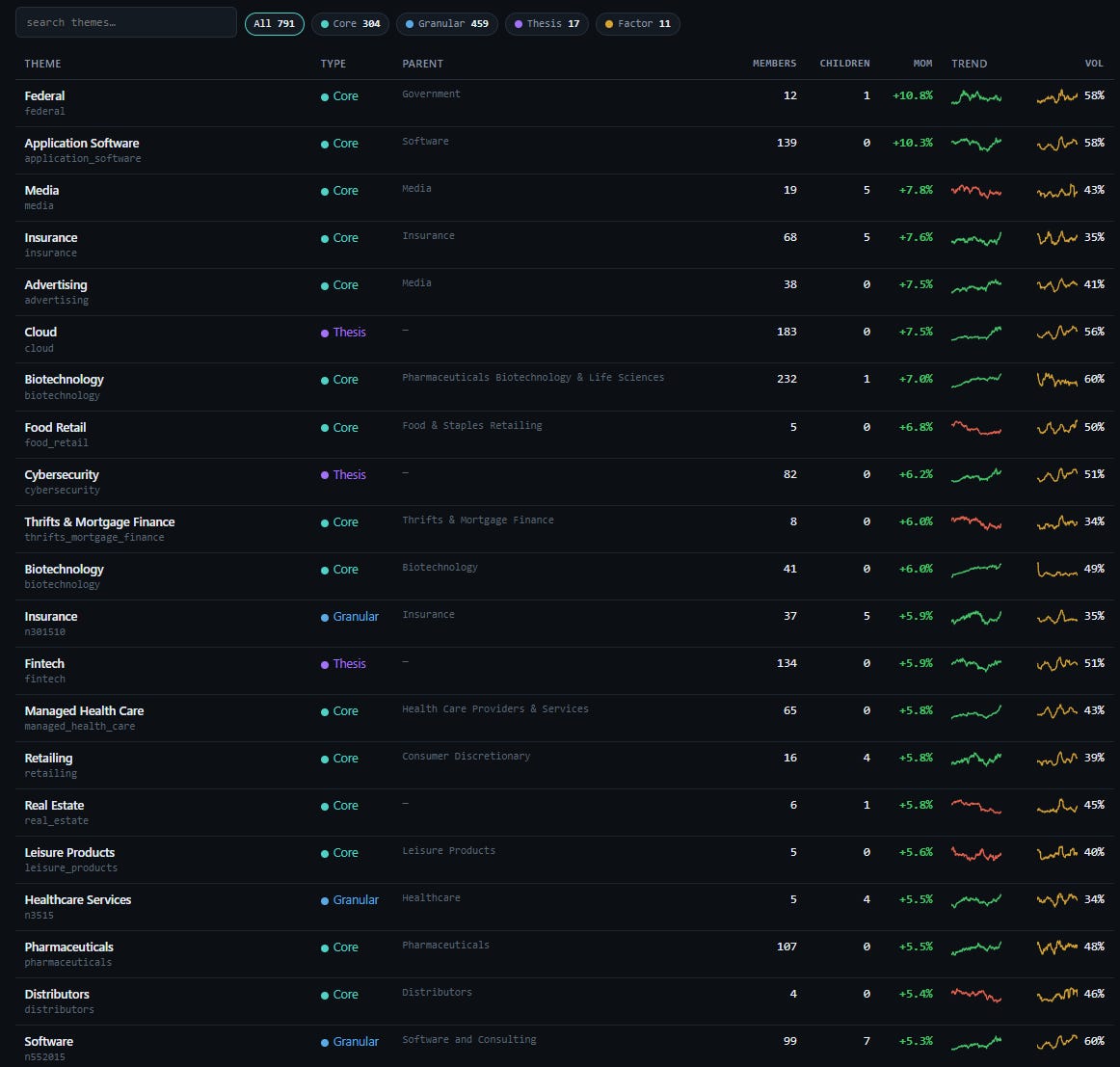The image size is (1120, 1067).
Task: Open the Retailing theme
Action: tap(48, 758)
